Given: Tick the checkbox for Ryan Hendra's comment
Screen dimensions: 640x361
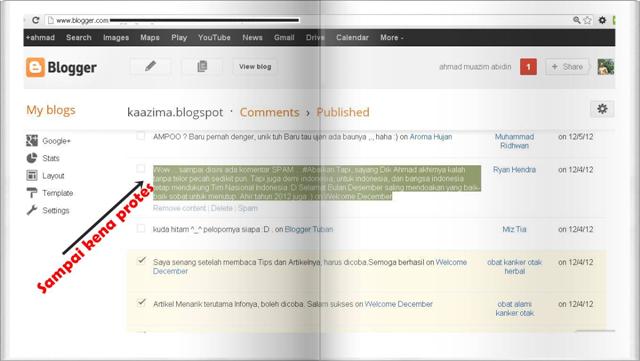Looking at the screenshot, I should pos(140,168).
